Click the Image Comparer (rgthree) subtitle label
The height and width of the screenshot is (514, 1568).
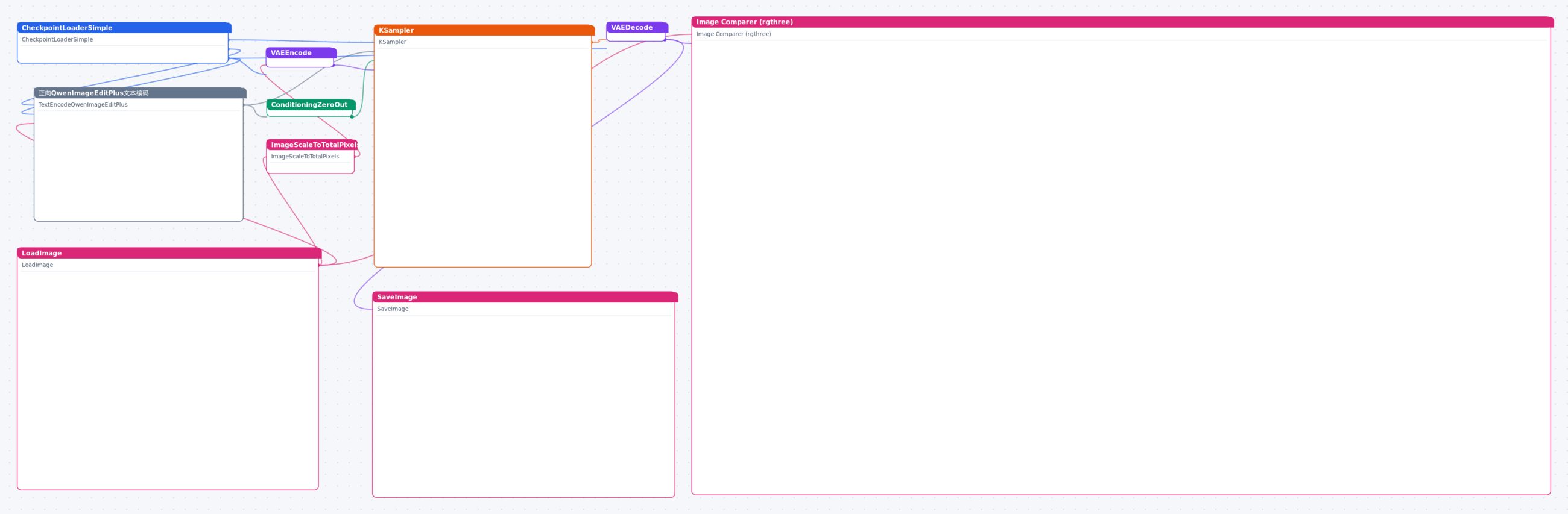pyautogui.click(x=733, y=34)
